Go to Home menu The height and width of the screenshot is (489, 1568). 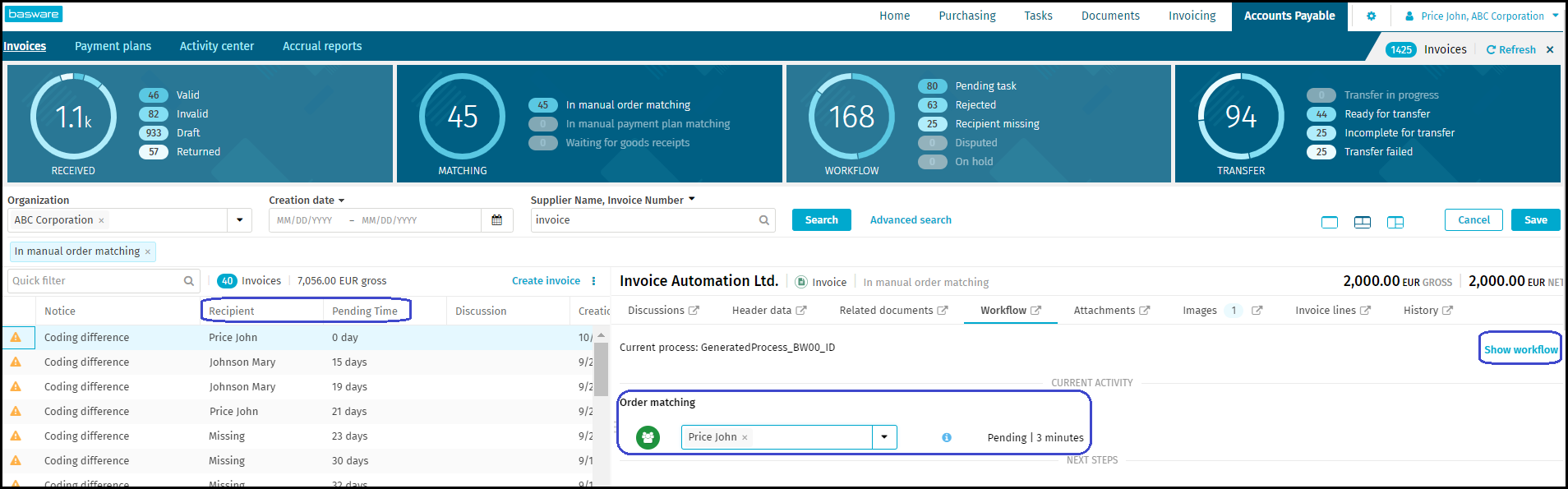pos(894,16)
